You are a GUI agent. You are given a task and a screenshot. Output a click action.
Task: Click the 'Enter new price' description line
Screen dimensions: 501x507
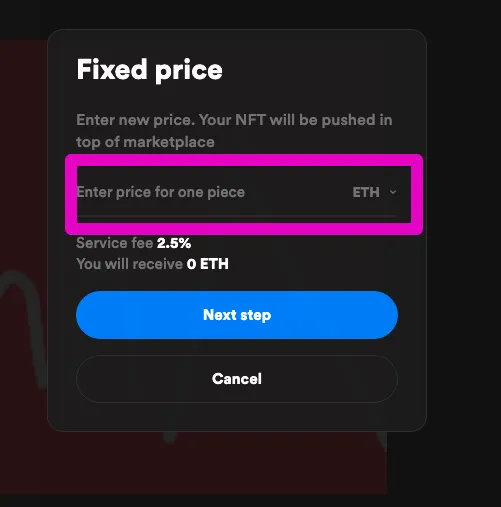click(234, 120)
